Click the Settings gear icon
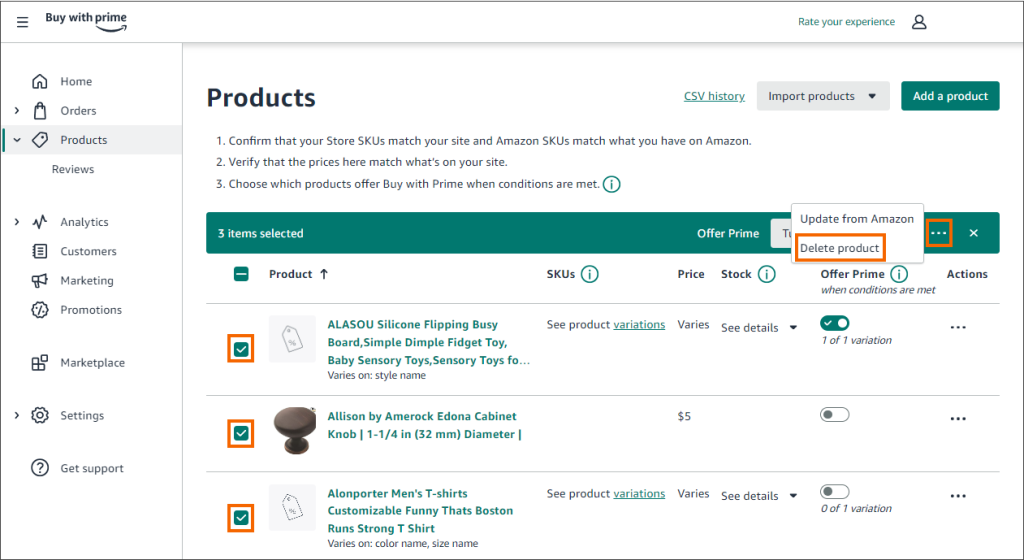Screen dimensions: 1024x560 pos(40,415)
